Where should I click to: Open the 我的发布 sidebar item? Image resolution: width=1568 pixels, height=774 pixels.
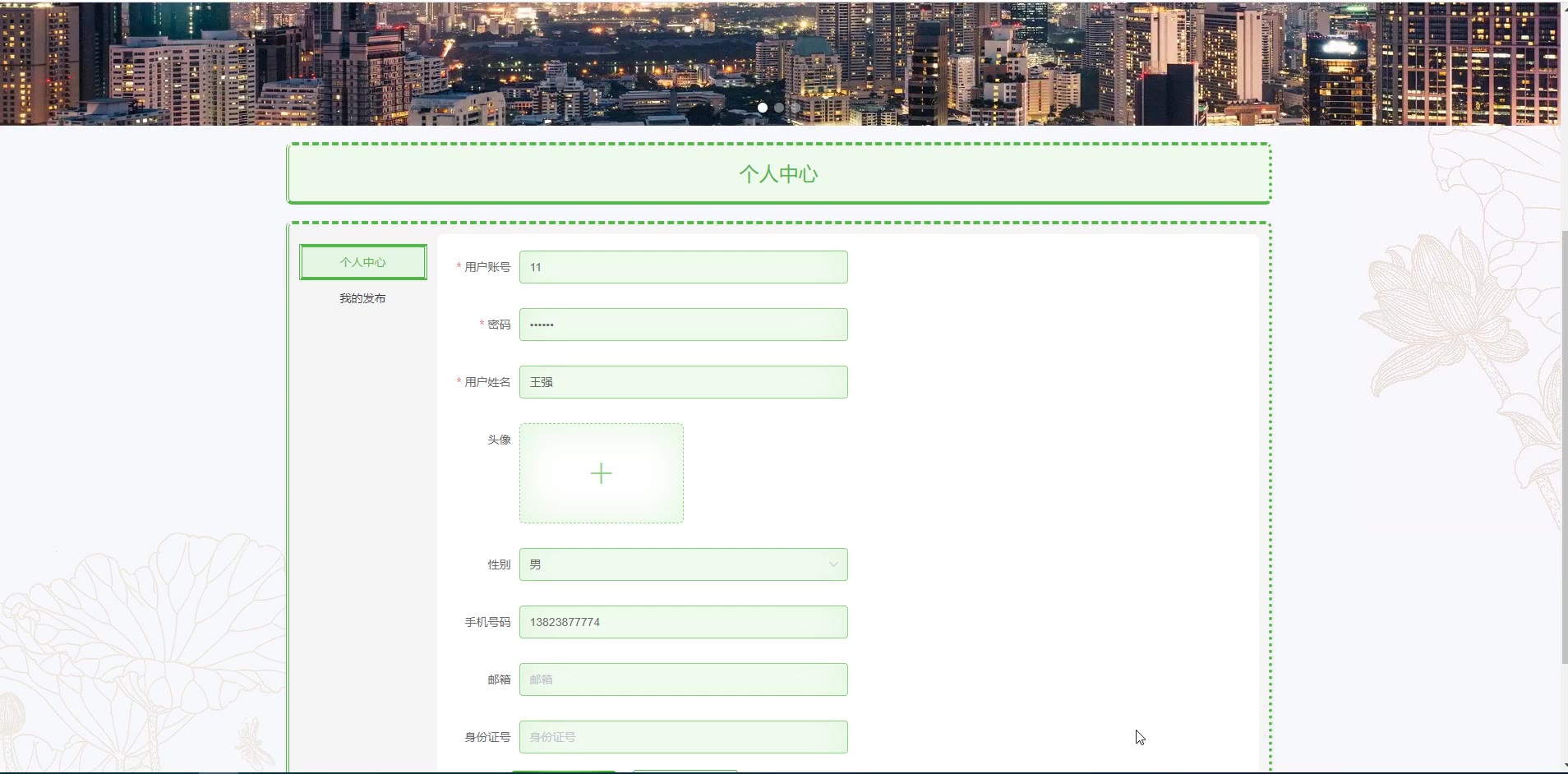pos(363,298)
